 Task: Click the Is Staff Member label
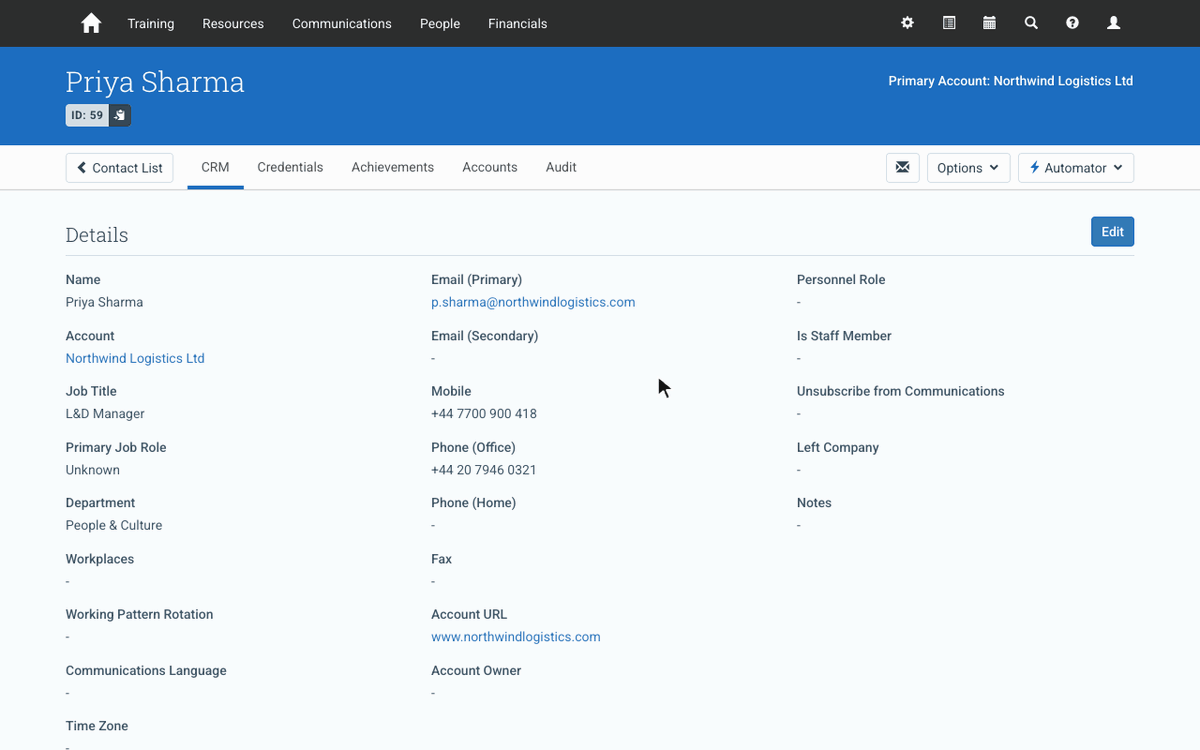[x=844, y=336]
